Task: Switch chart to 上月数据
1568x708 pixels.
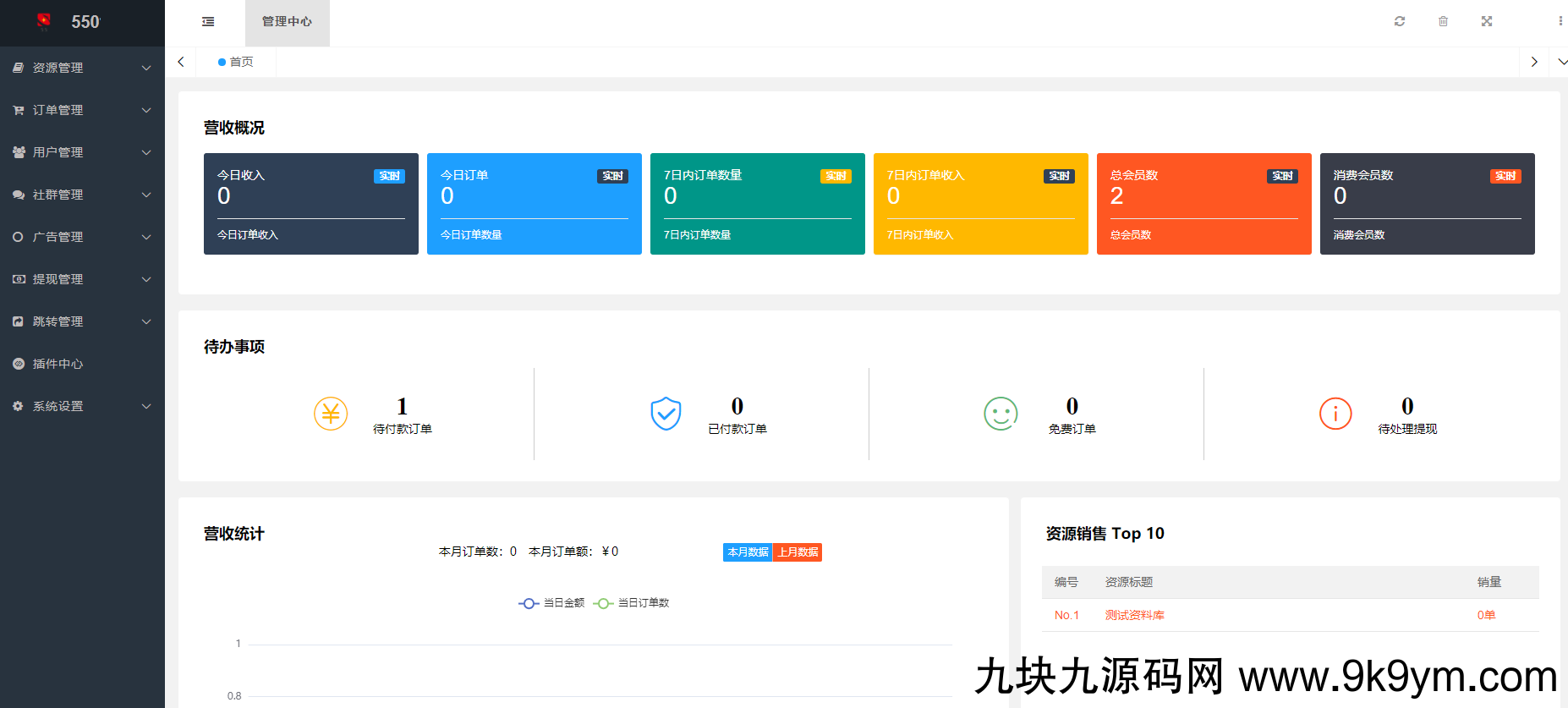Action: tap(798, 552)
